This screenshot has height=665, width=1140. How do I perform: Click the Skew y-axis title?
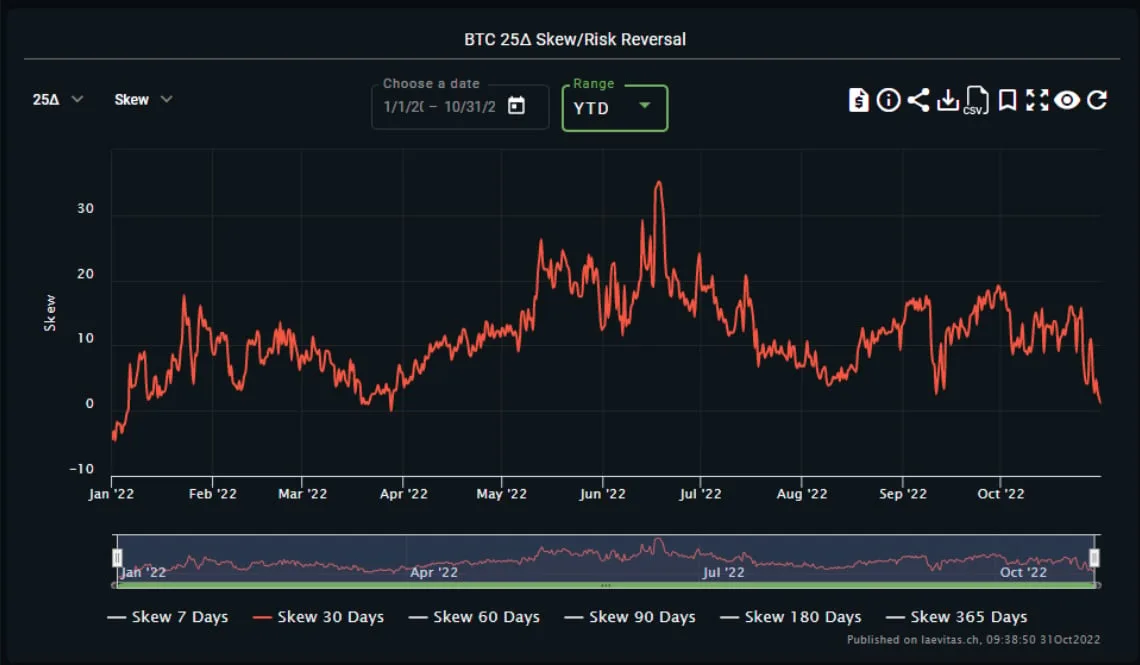50,313
